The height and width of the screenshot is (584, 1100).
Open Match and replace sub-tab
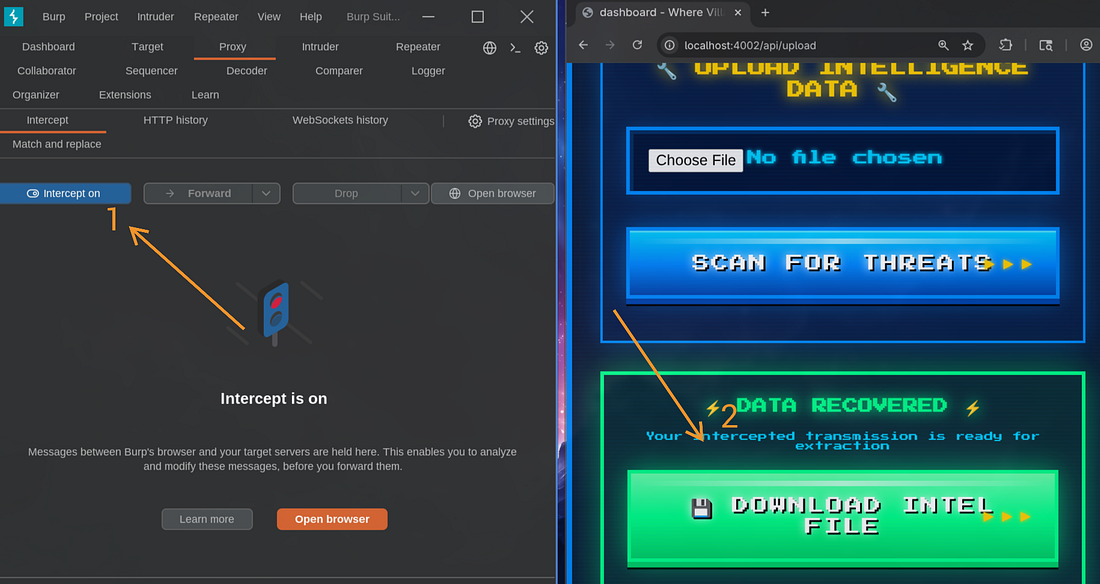(57, 144)
